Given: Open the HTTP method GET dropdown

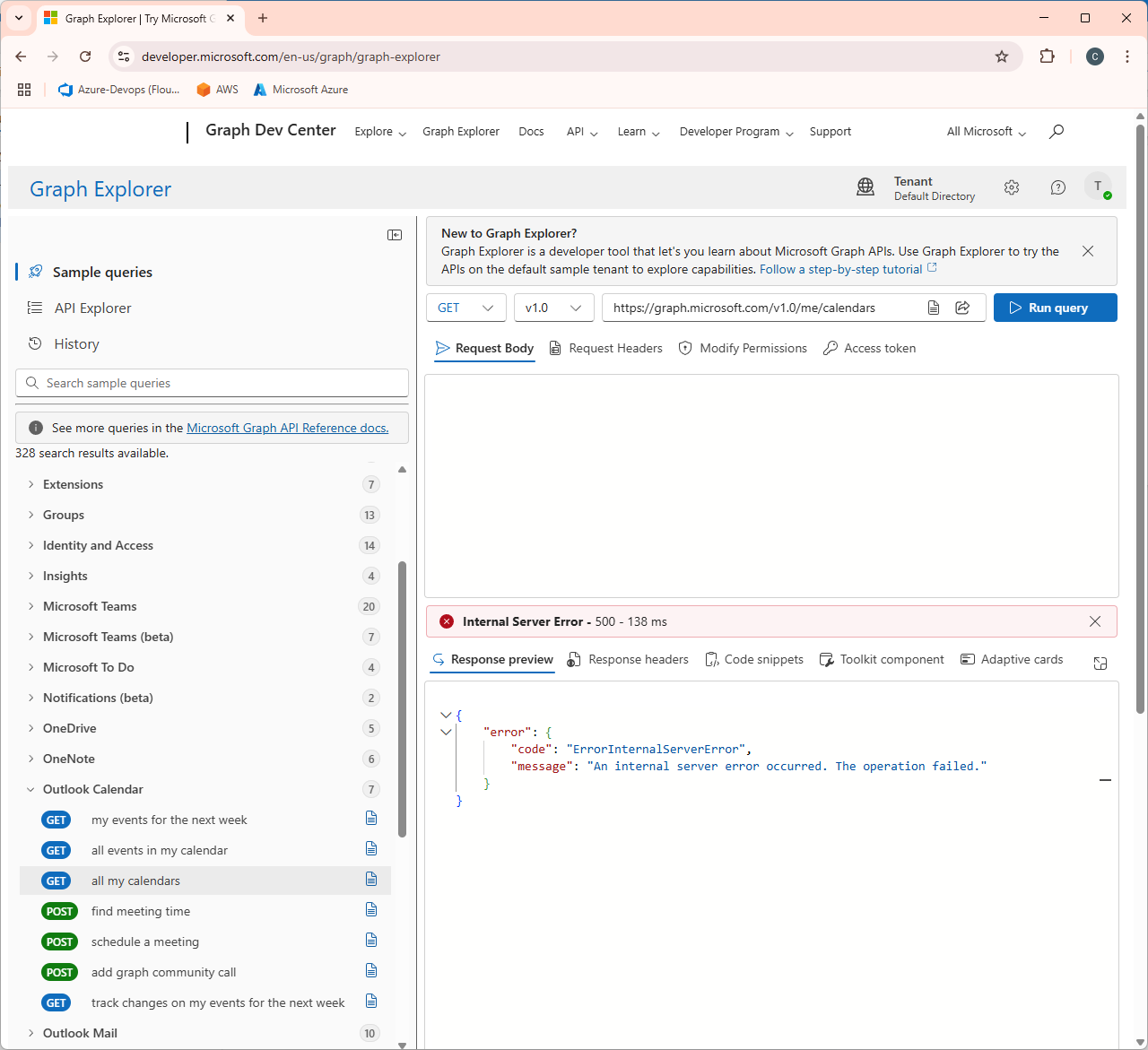Looking at the screenshot, I should (466, 308).
